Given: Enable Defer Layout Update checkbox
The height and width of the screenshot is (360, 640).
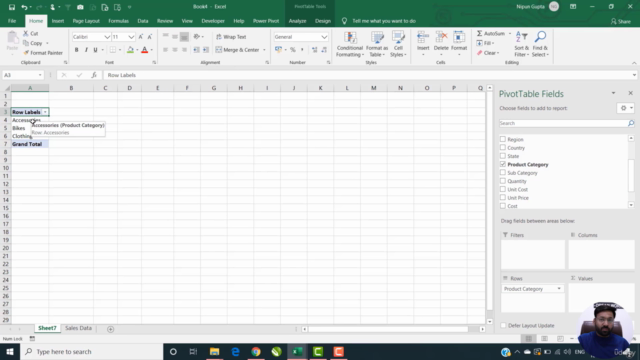Looking at the screenshot, I should [x=503, y=325].
